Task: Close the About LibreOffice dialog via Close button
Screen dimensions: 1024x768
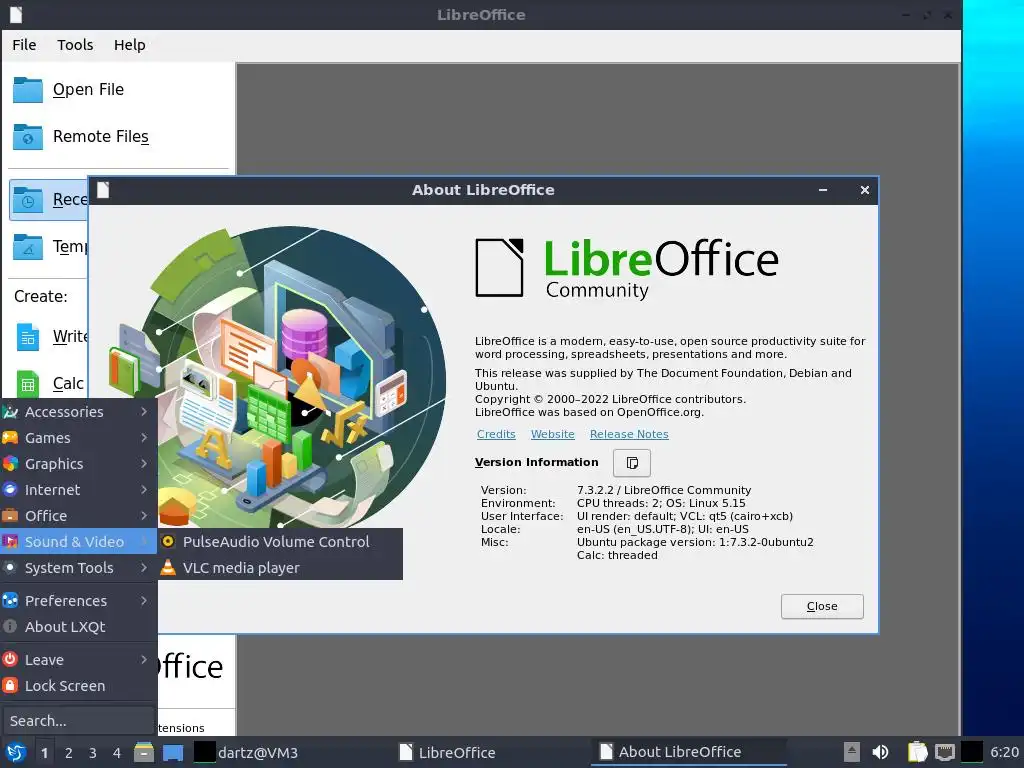Action: pos(822,607)
